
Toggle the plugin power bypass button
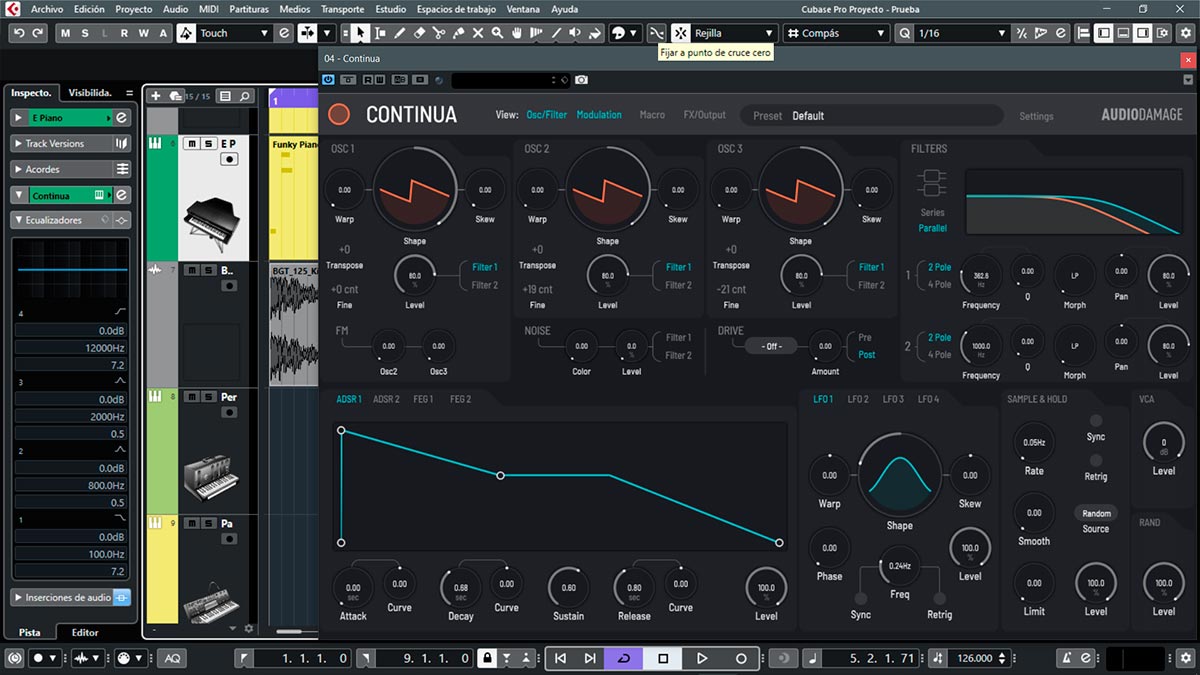(329, 79)
